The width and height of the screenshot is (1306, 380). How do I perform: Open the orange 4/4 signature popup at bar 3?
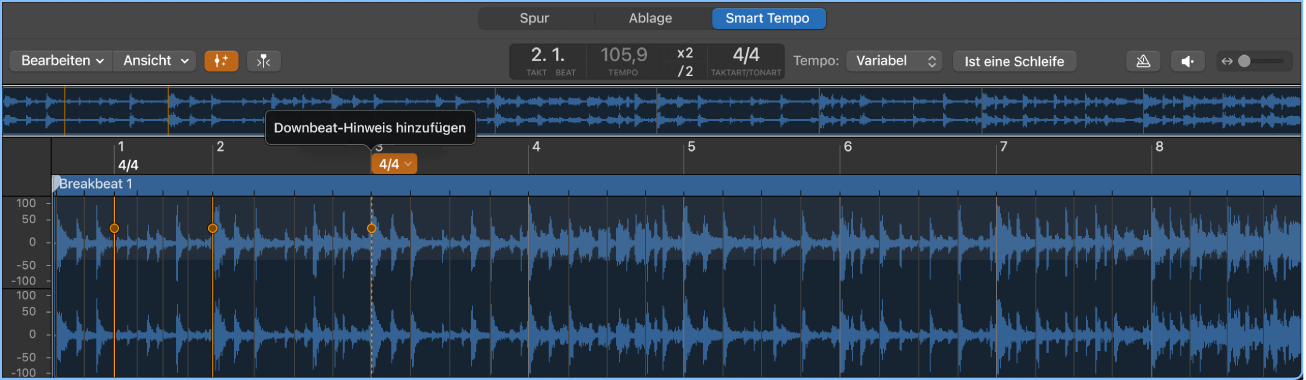394,164
